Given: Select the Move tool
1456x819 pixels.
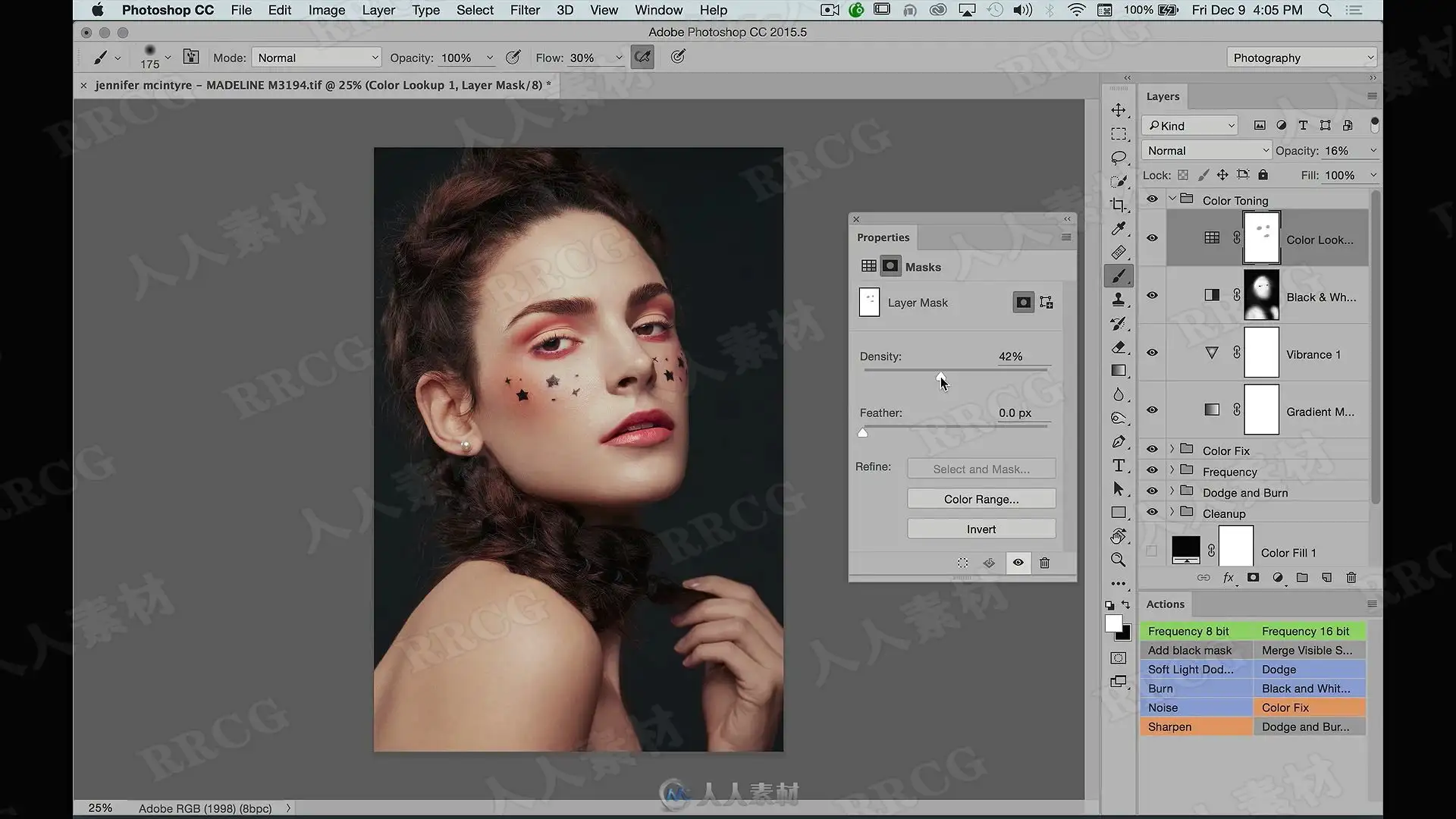Looking at the screenshot, I should tap(1119, 111).
